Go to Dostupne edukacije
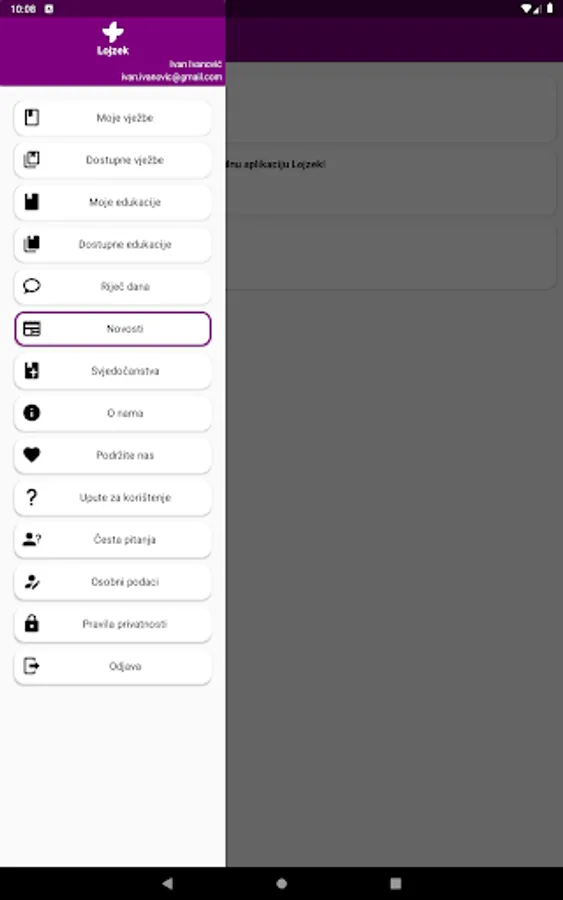563x900 pixels. [x=112, y=244]
